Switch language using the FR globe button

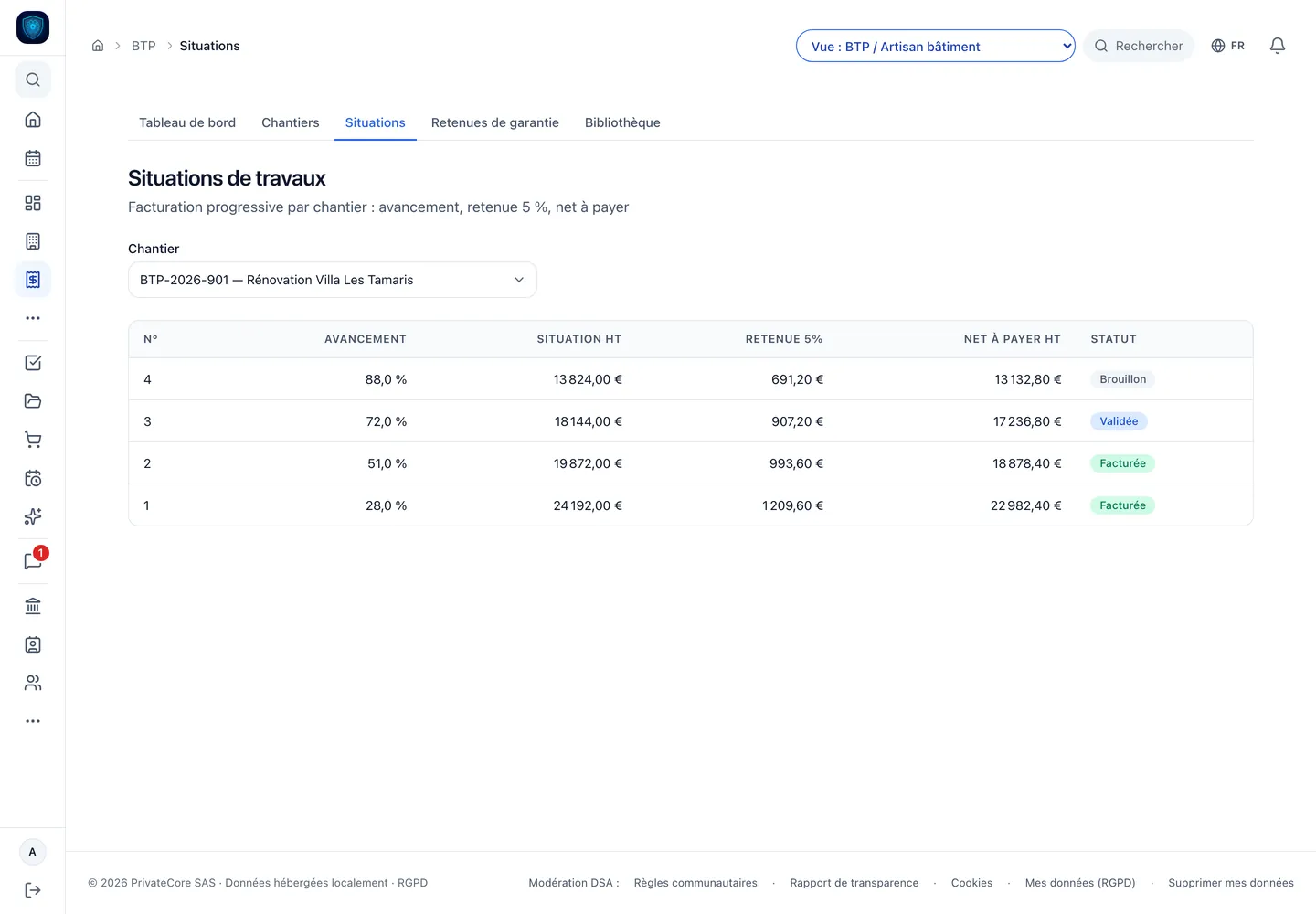[x=1228, y=46]
